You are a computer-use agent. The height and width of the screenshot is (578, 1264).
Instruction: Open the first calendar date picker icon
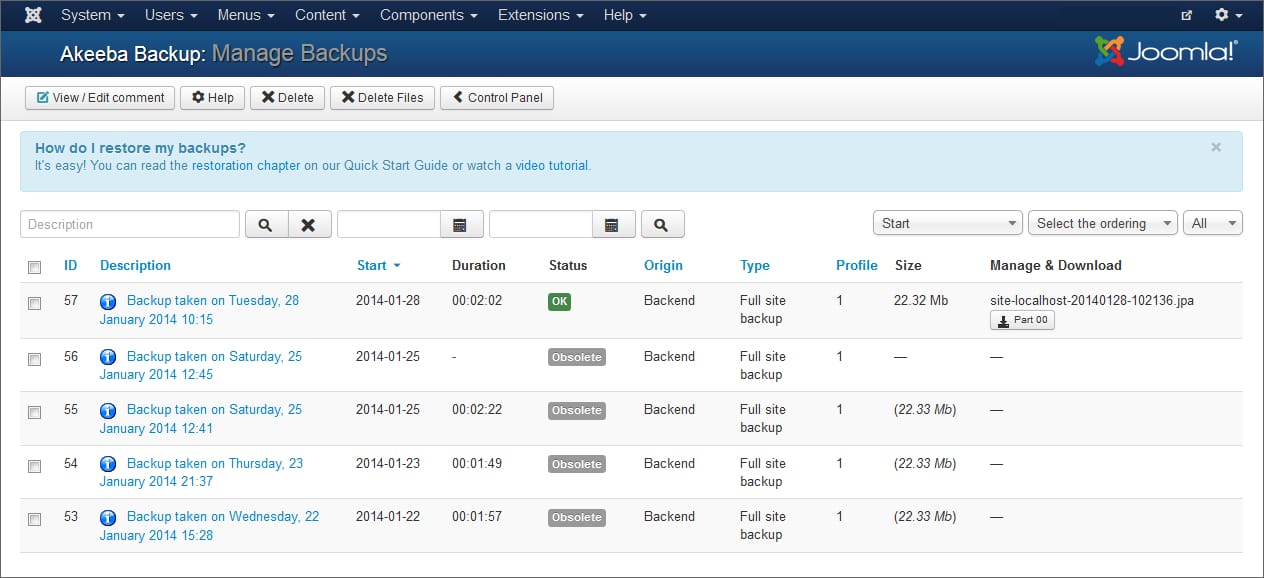(x=461, y=223)
